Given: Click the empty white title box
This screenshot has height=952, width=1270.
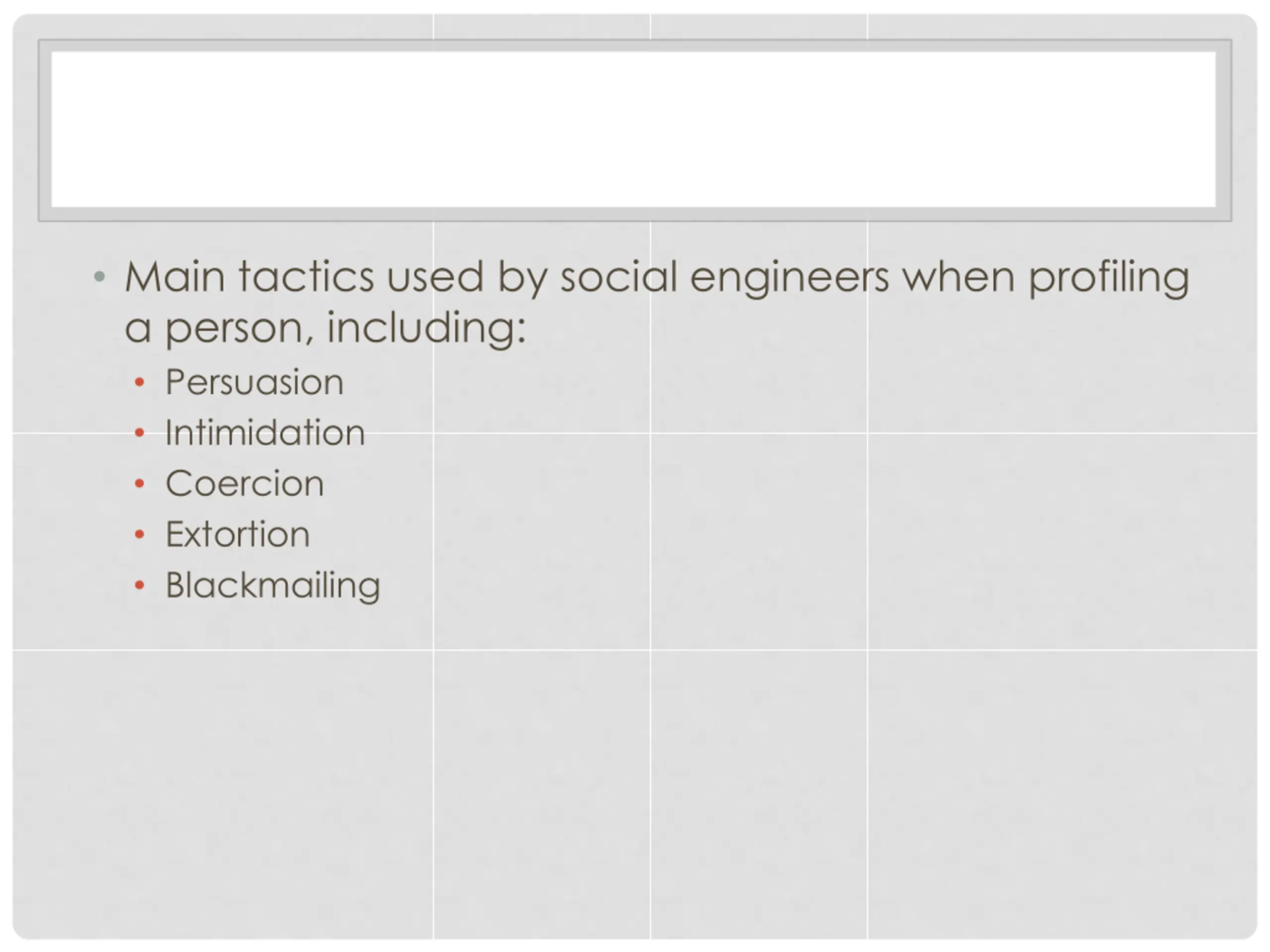Looking at the screenshot, I should point(634,129).
